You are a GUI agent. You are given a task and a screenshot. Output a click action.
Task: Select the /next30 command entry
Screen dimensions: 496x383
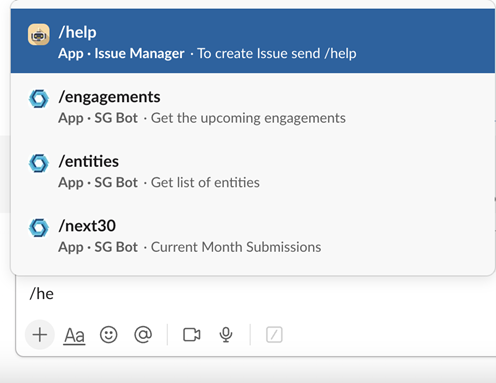[x=253, y=236]
